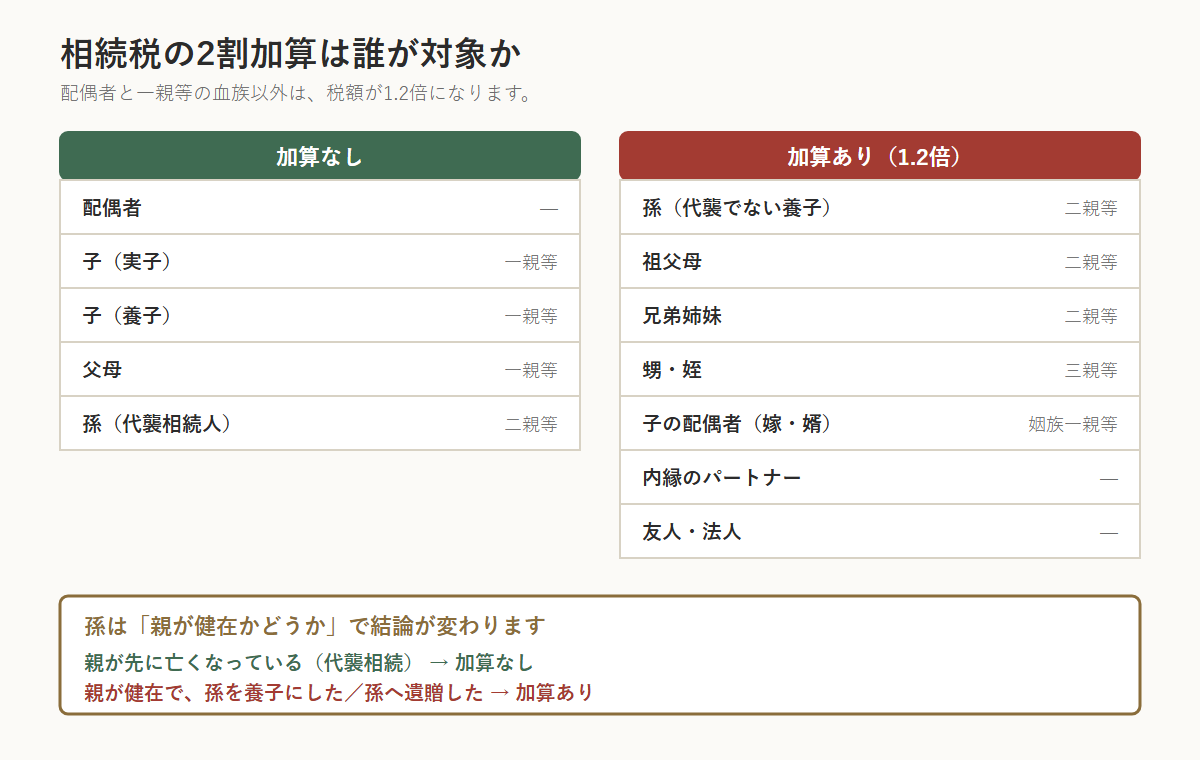Click 一親等 in the 子（実子） row
1200x760 pixels.
[x=531, y=263]
